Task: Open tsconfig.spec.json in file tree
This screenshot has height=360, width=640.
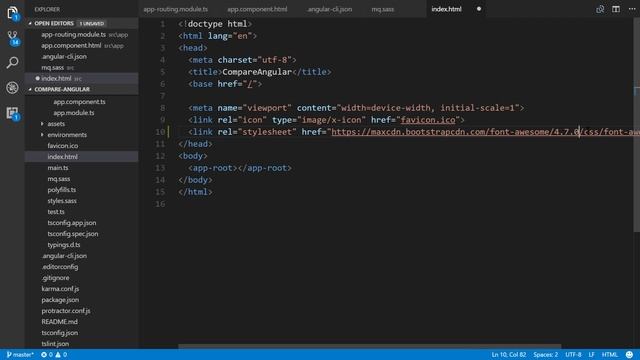Action: pos(73,234)
